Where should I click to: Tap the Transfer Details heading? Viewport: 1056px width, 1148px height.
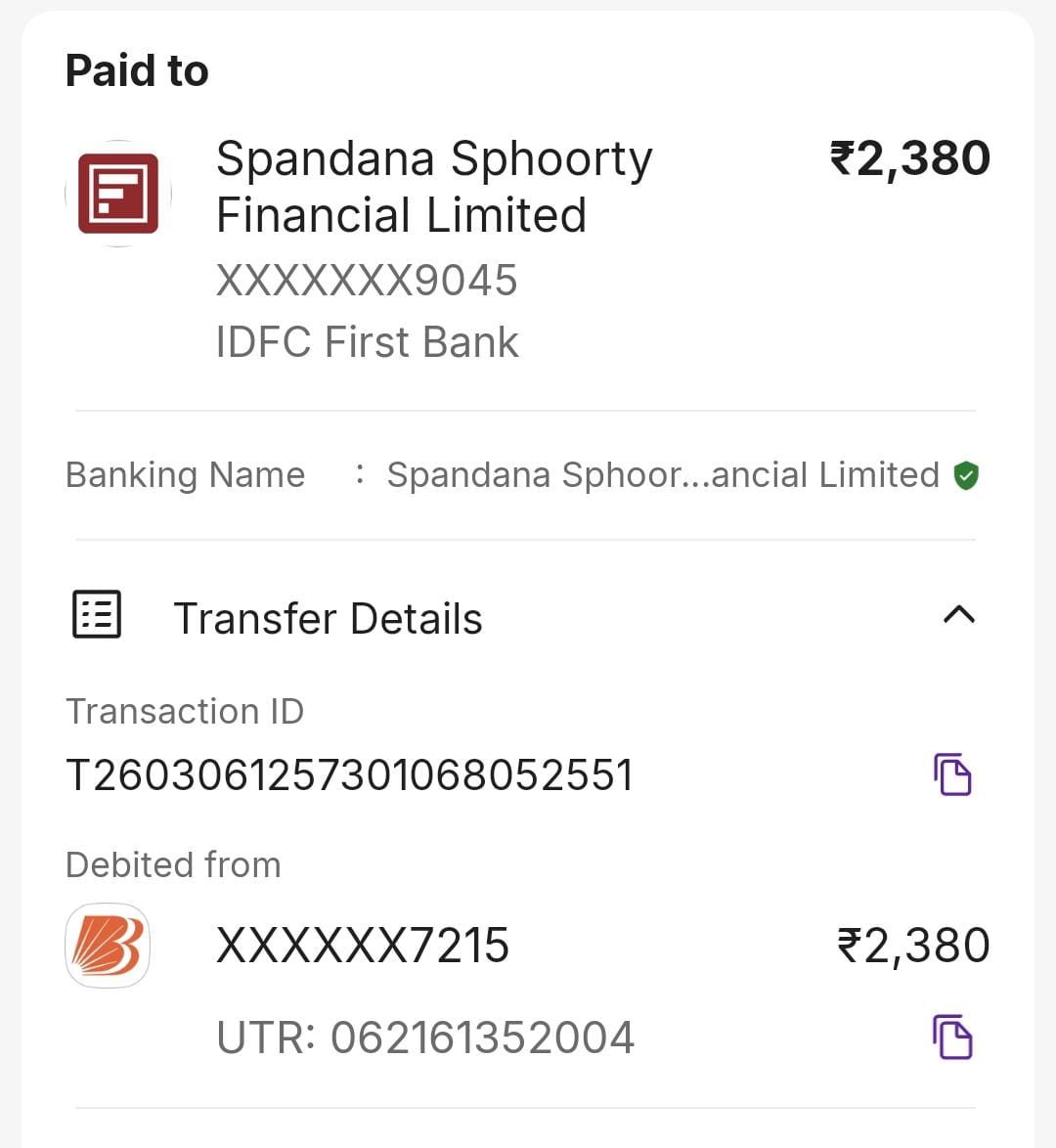click(328, 619)
